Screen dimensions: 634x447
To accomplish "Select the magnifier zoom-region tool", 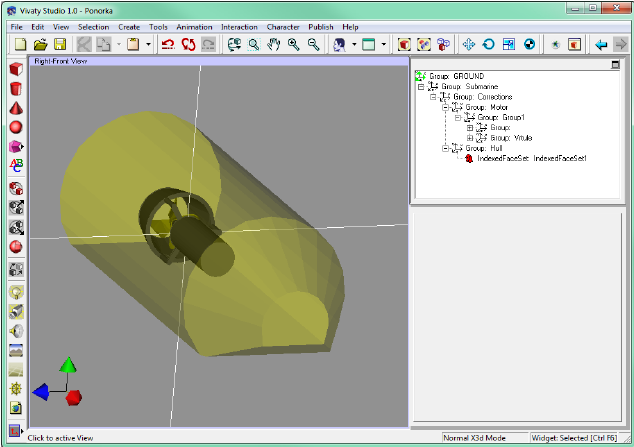I will [254, 44].
